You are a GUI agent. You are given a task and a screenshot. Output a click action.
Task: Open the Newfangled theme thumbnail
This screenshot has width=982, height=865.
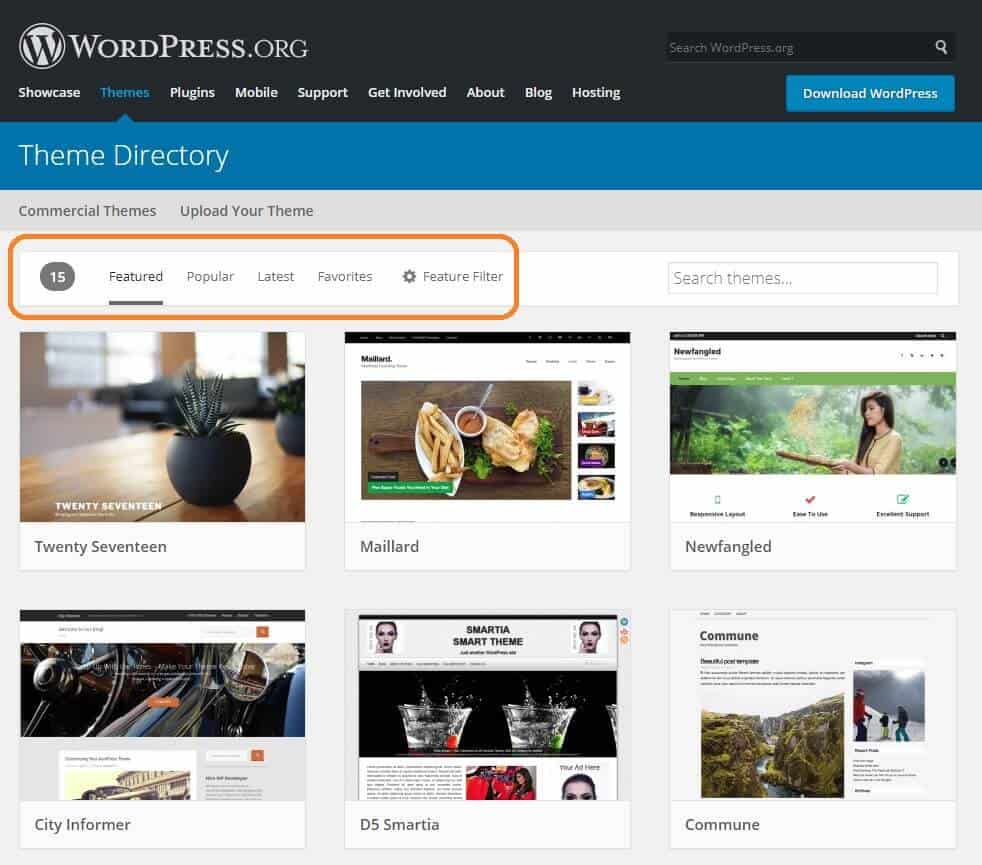[813, 427]
